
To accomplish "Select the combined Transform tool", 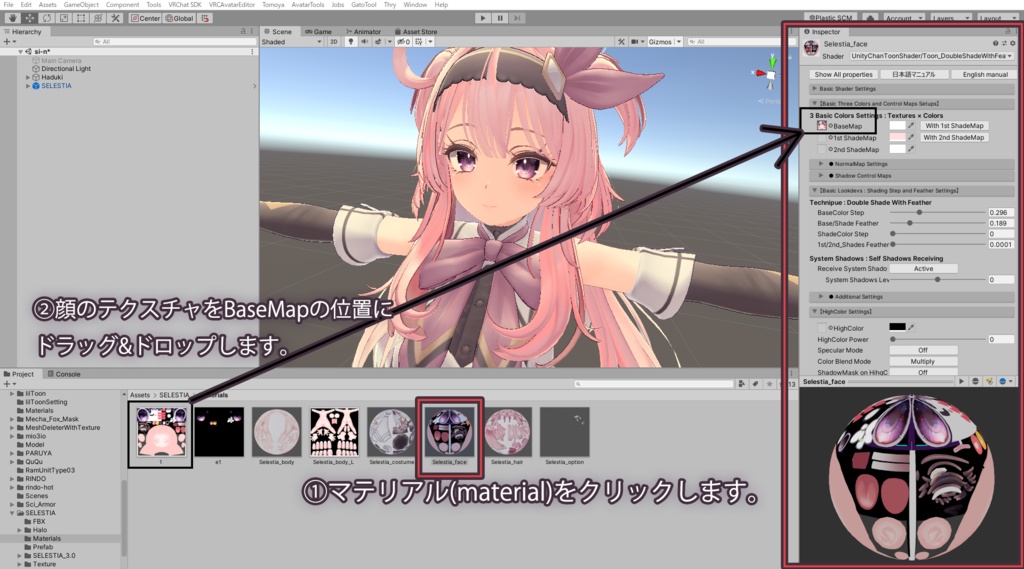I will (x=98, y=18).
